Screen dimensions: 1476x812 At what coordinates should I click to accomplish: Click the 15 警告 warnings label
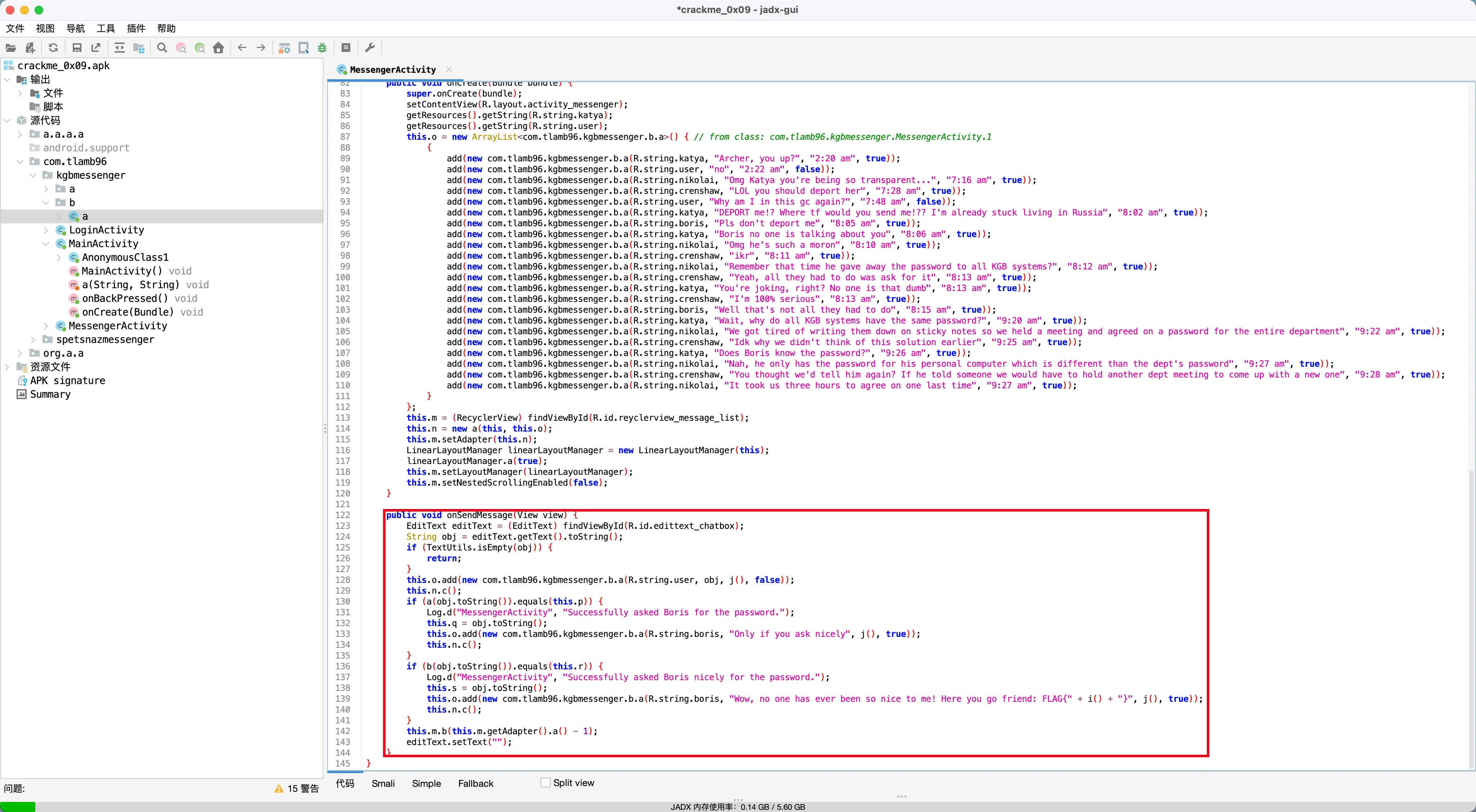click(x=297, y=789)
